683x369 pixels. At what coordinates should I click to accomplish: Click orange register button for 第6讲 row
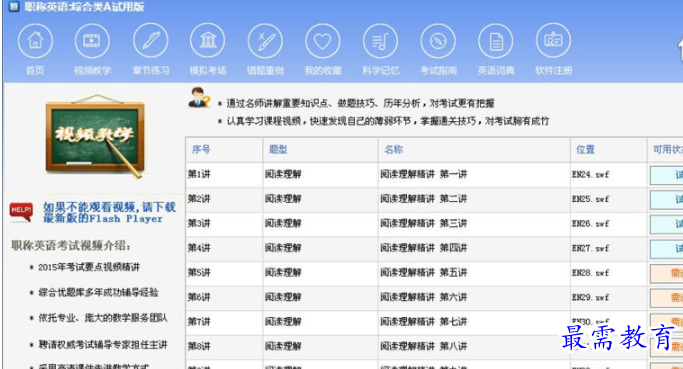tap(666, 298)
